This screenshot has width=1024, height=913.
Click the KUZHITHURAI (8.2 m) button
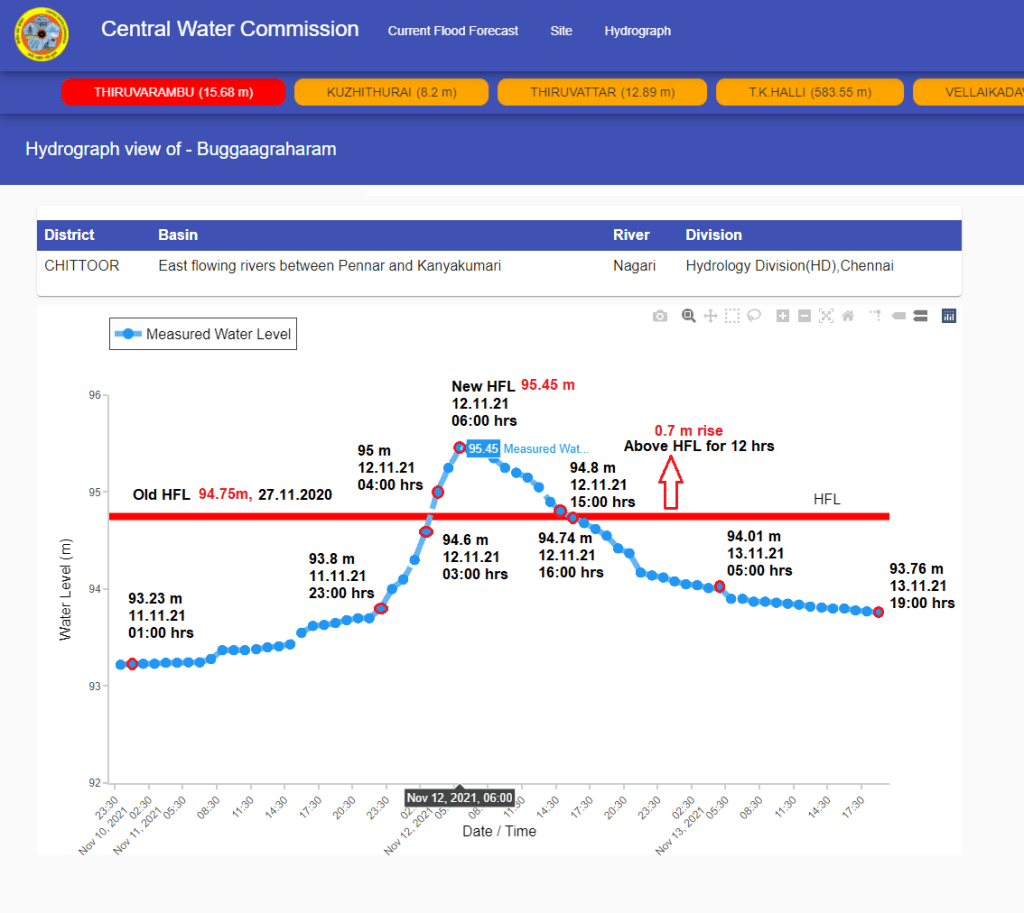[x=391, y=92]
